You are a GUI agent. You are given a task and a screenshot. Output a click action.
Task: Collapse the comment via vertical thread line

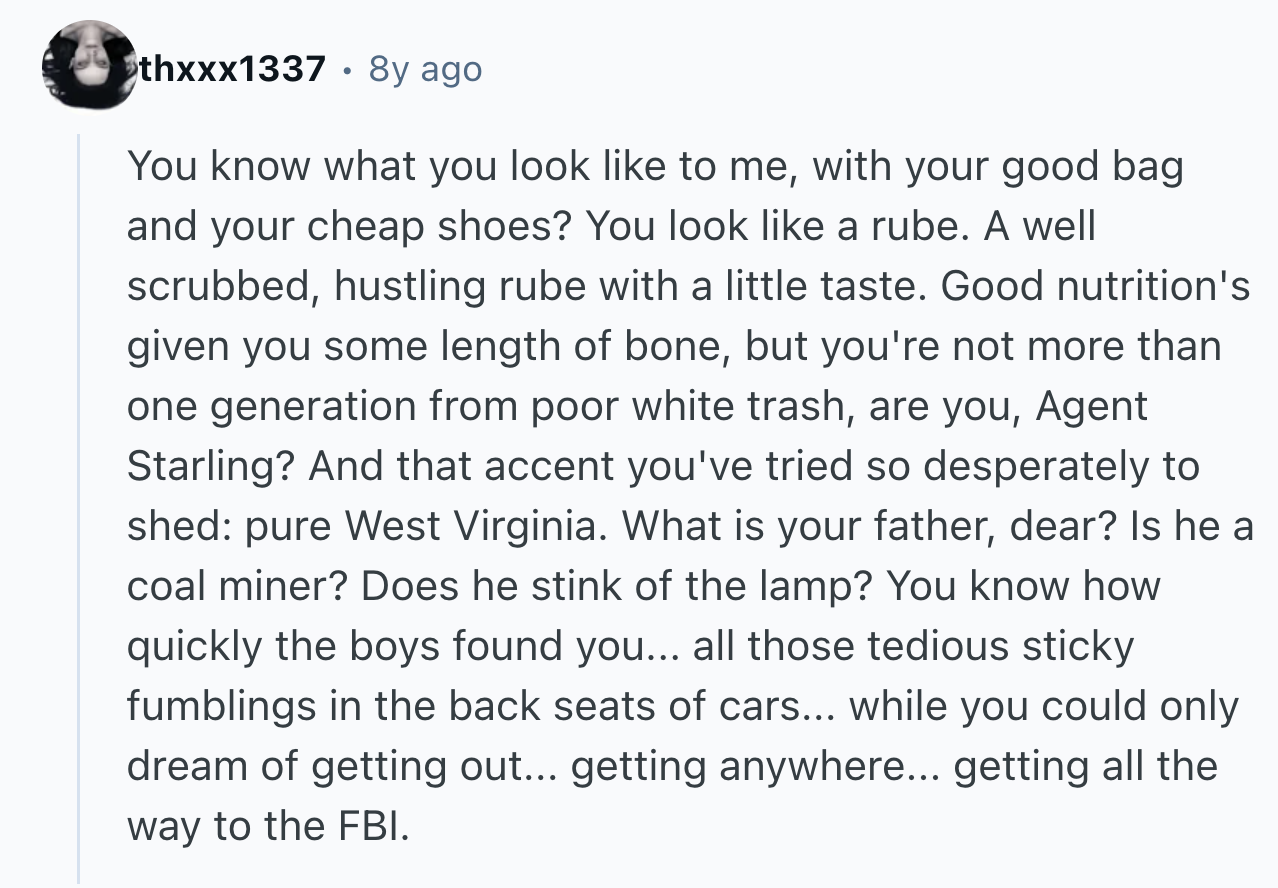tap(81, 510)
